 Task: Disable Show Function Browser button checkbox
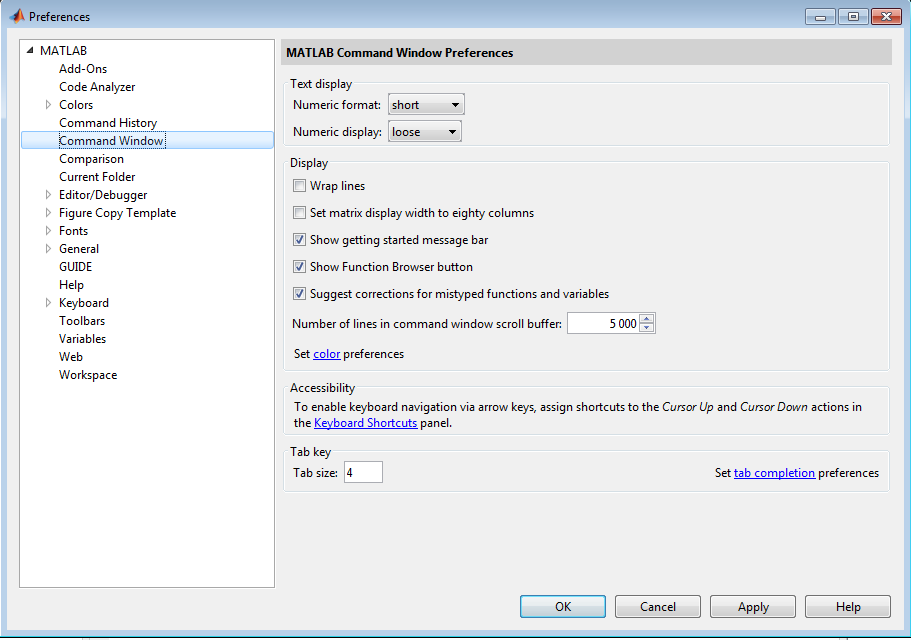pos(299,267)
